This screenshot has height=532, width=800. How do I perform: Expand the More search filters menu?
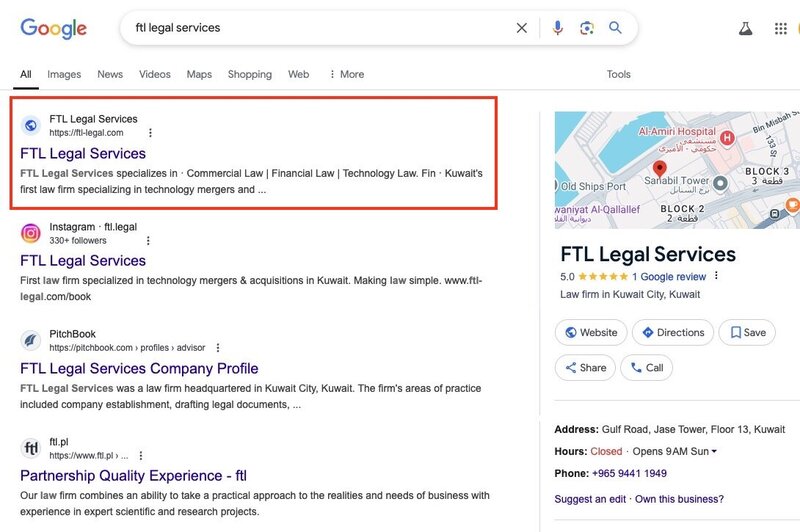tap(347, 74)
